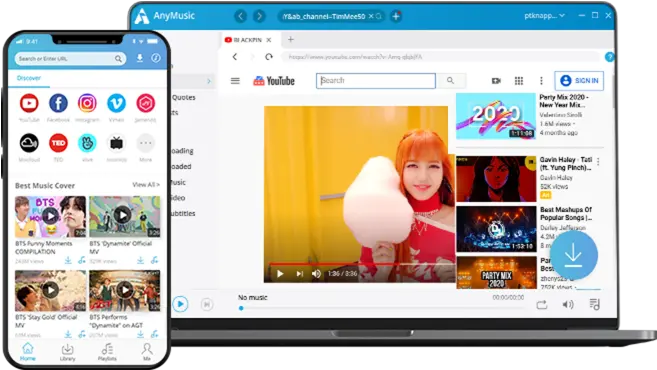Play BTS Funny Moments Compilation thumbnail
This screenshot has width=657, height=370.
(50, 216)
